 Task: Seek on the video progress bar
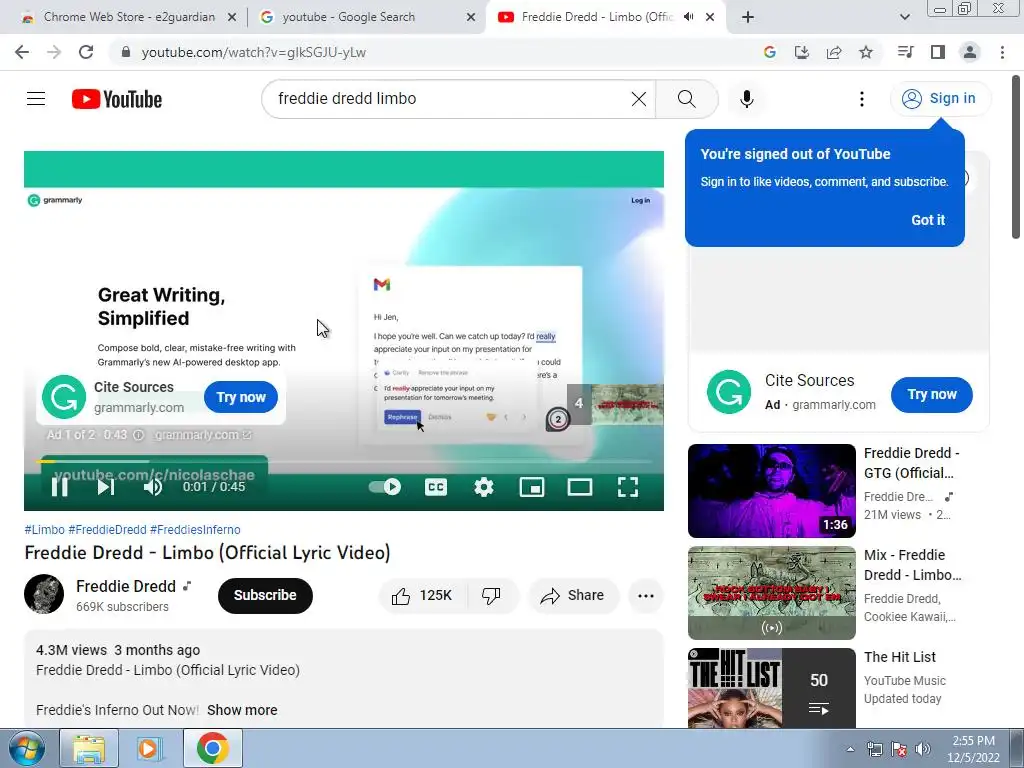point(344,461)
